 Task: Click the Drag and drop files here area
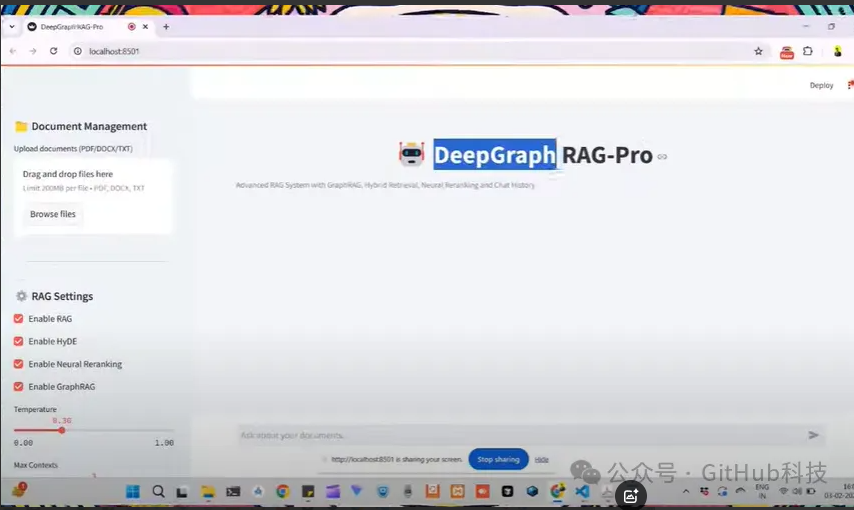point(93,197)
